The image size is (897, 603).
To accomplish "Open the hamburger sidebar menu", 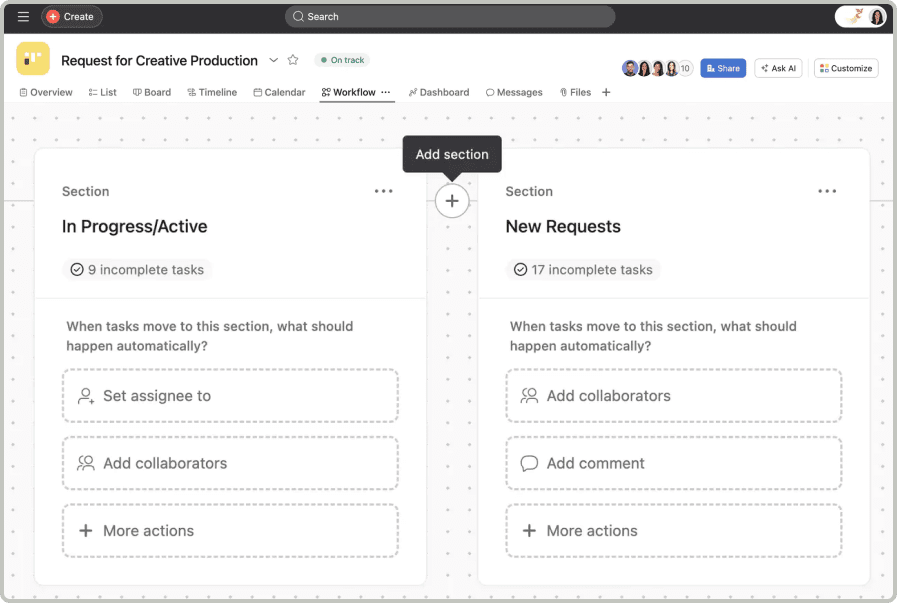I will pyautogui.click(x=23, y=17).
